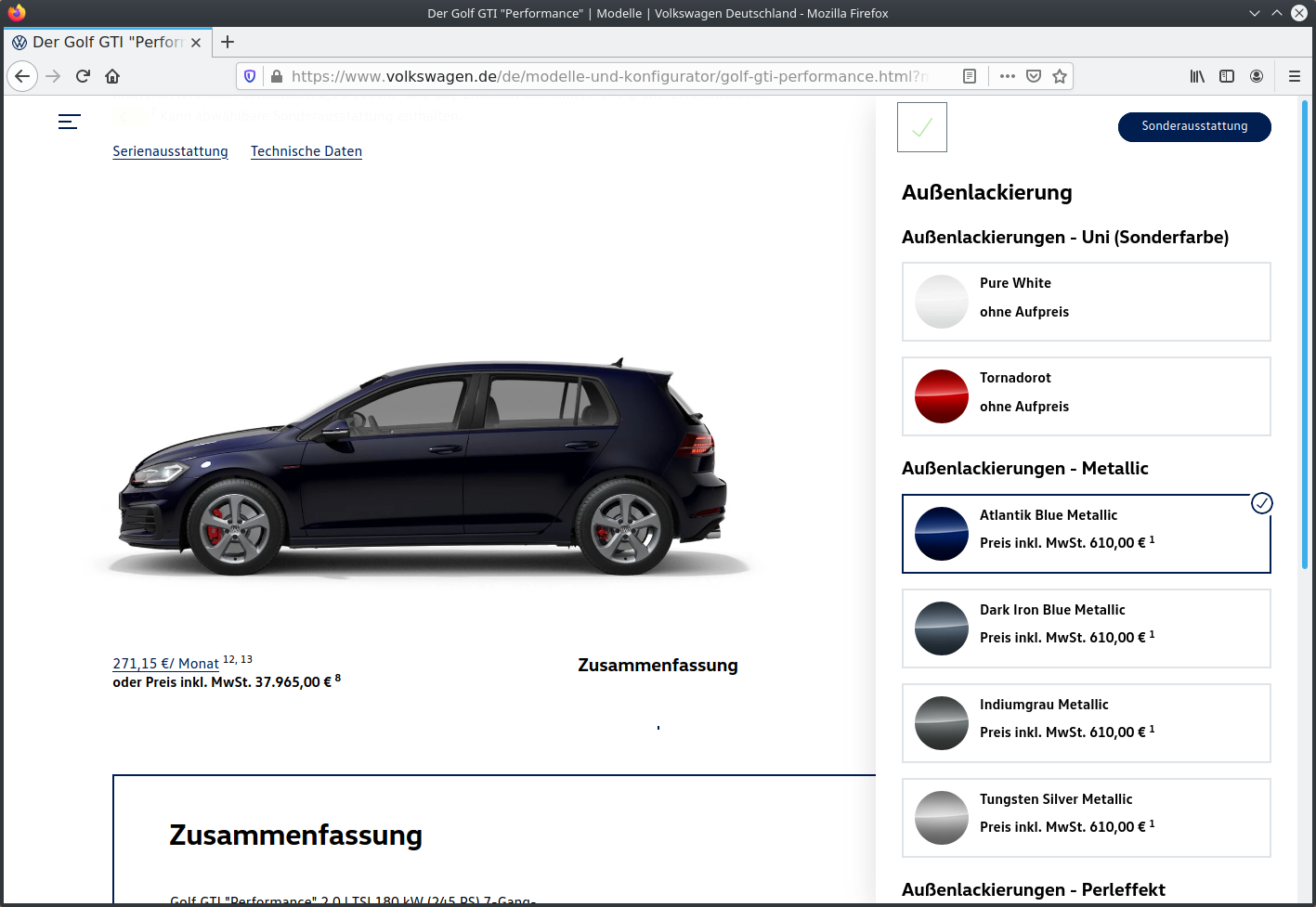Click the browser Back arrow button
The image size is (1316, 907).
[x=22, y=76]
